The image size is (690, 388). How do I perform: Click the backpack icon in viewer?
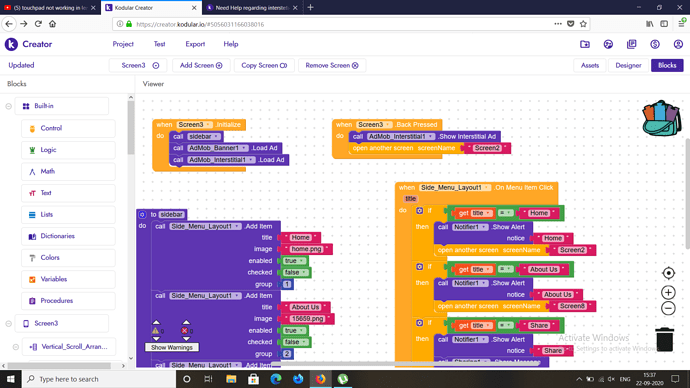[661, 118]
